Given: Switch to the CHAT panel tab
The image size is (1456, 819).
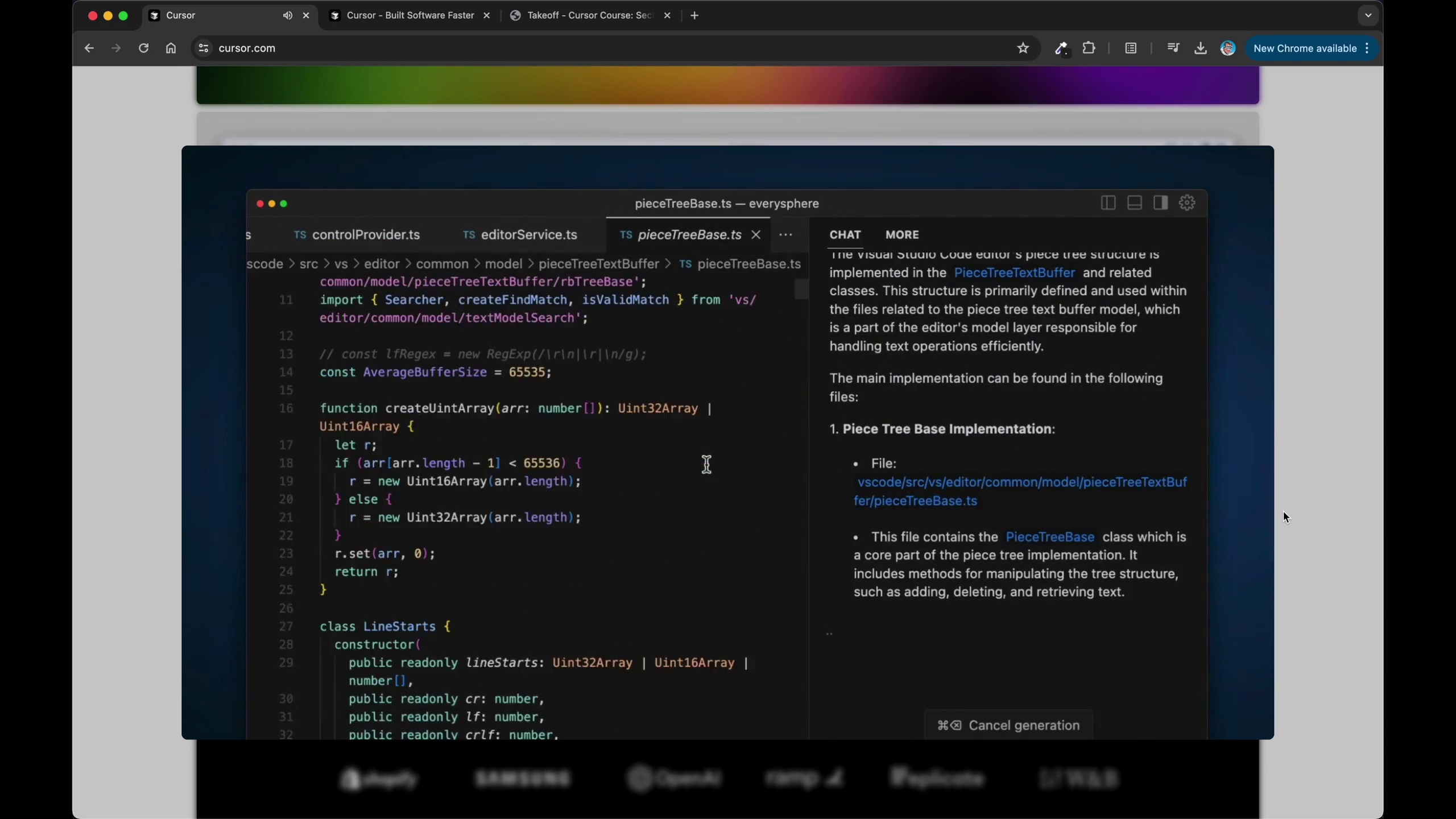Looking at the screenshot, I should [845, 235].
